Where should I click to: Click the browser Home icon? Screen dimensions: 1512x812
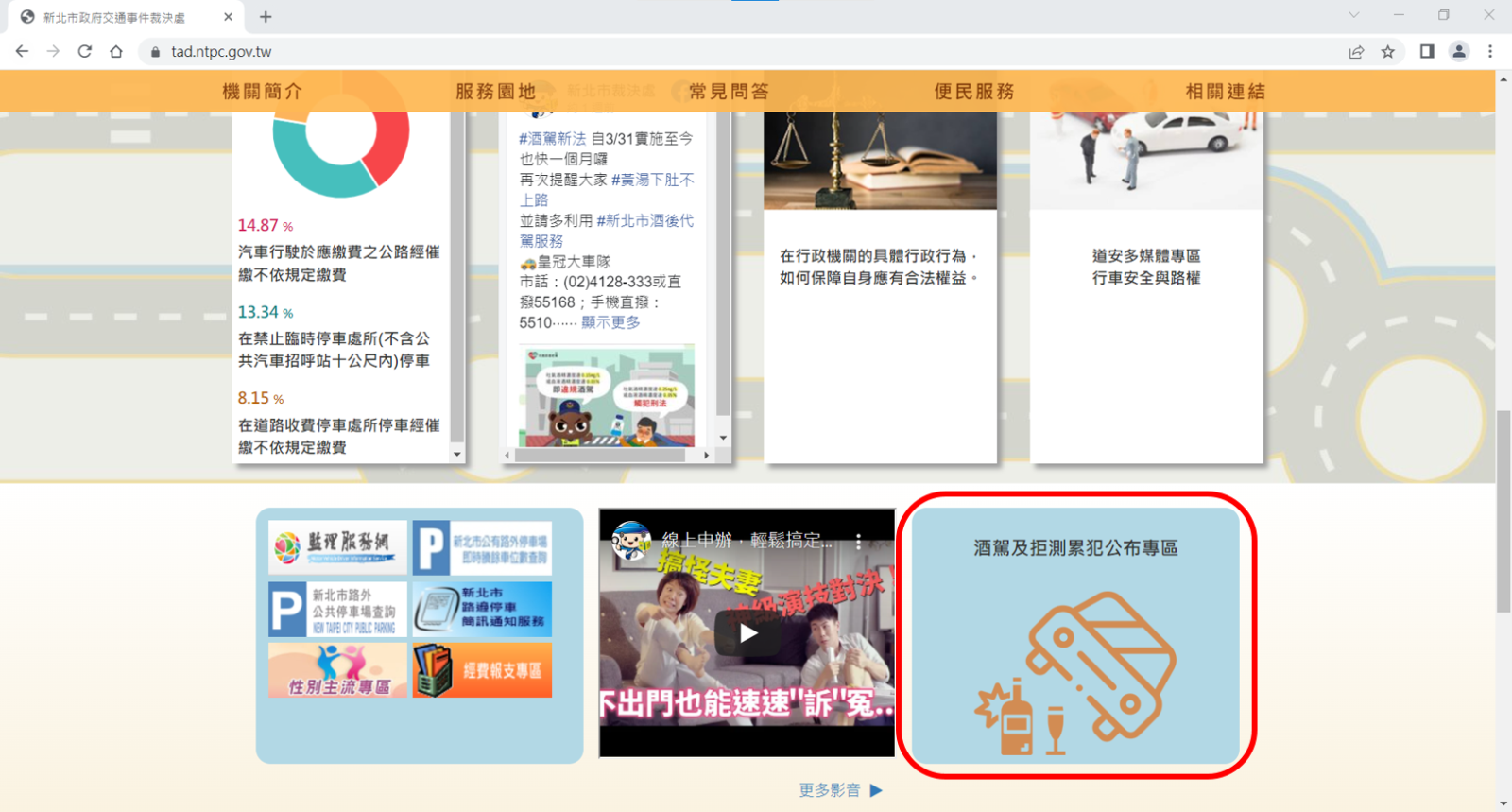coord(116,51)
